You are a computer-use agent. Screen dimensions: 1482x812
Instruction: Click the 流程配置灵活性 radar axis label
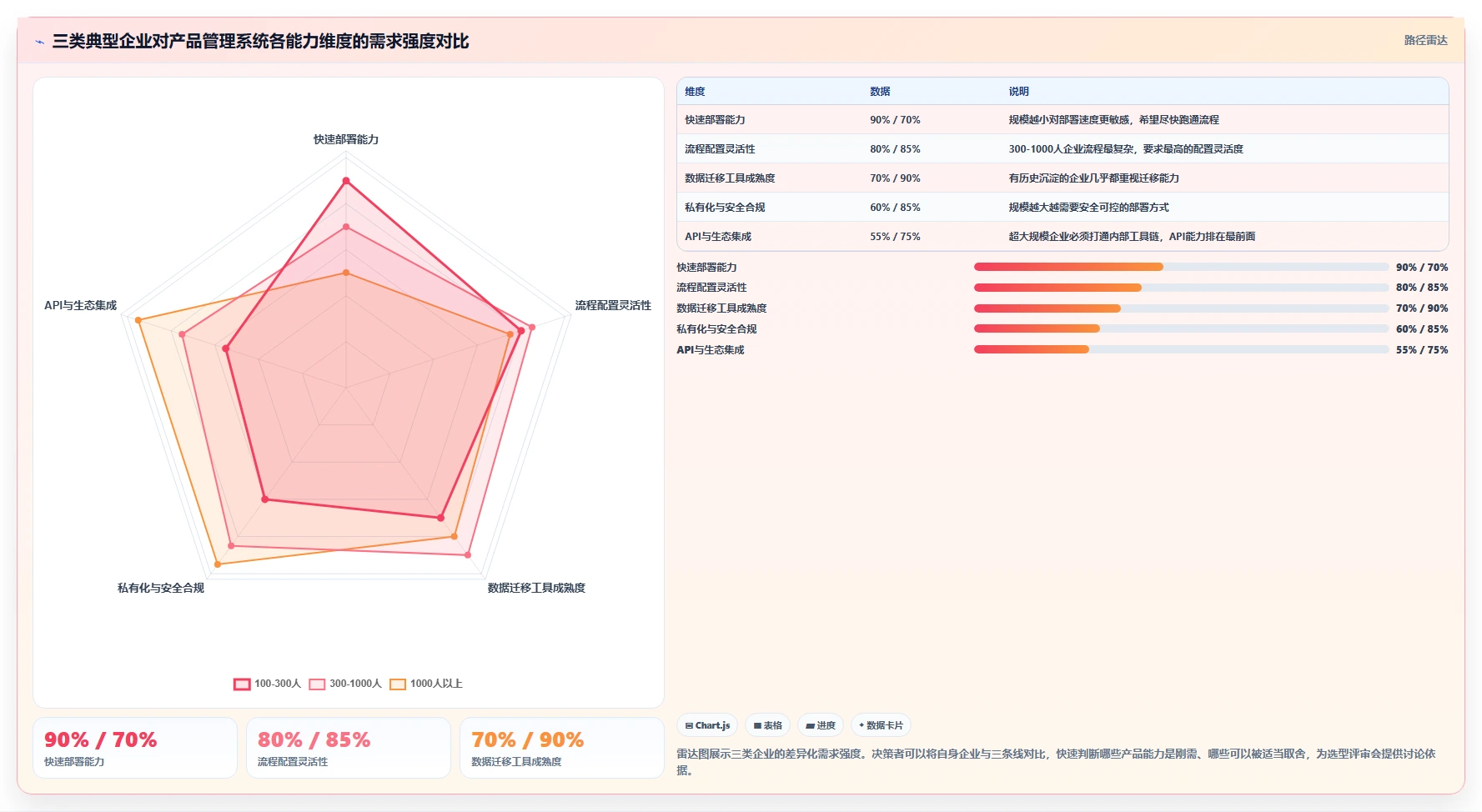(x=613, y=306)
